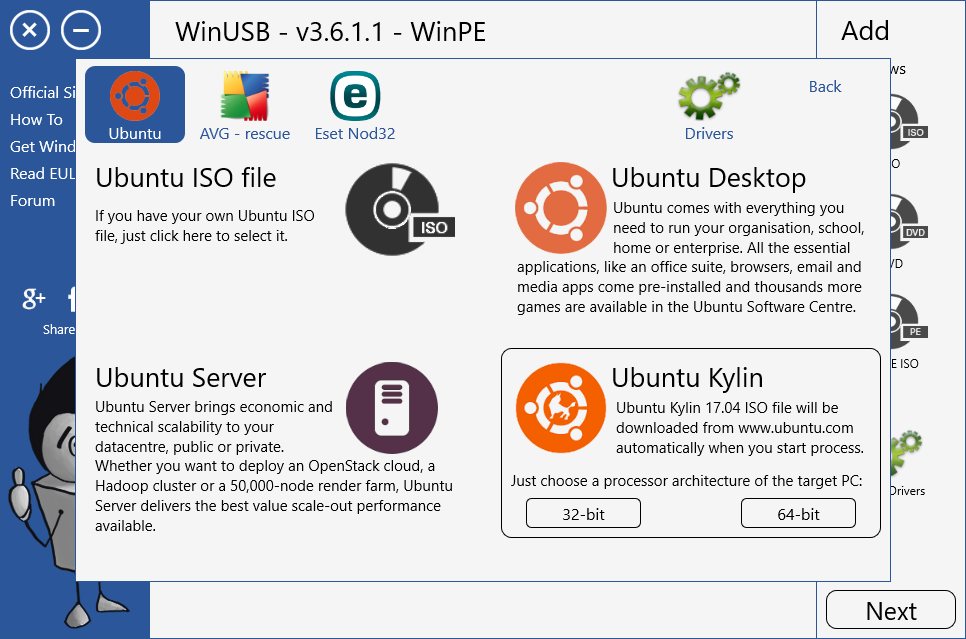Select the Ubuntu ISO file disc icon

[398, 207]
